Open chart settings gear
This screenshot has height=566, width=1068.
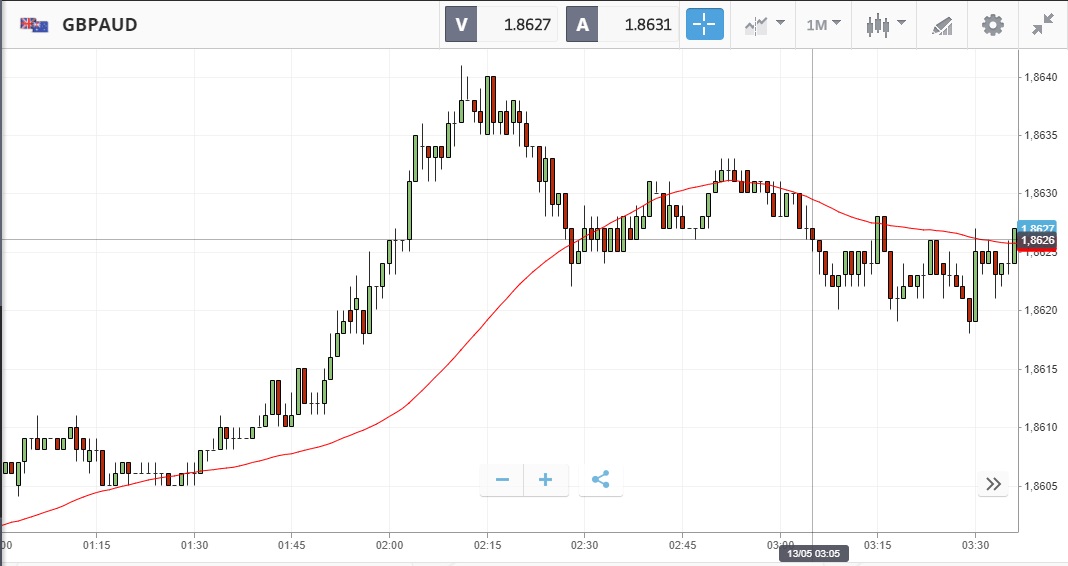pyautogui.click(x=992, y=25)
